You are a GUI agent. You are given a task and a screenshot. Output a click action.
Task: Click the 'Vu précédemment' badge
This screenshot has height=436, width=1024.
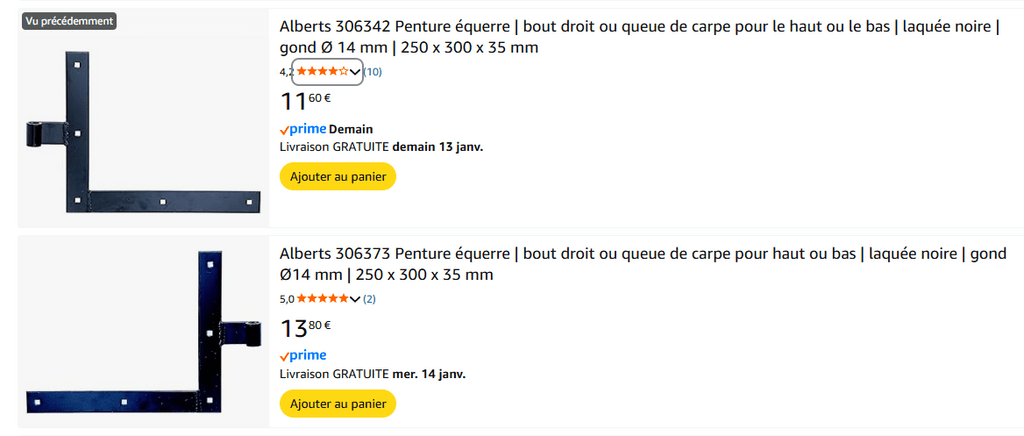click(69, 21)
